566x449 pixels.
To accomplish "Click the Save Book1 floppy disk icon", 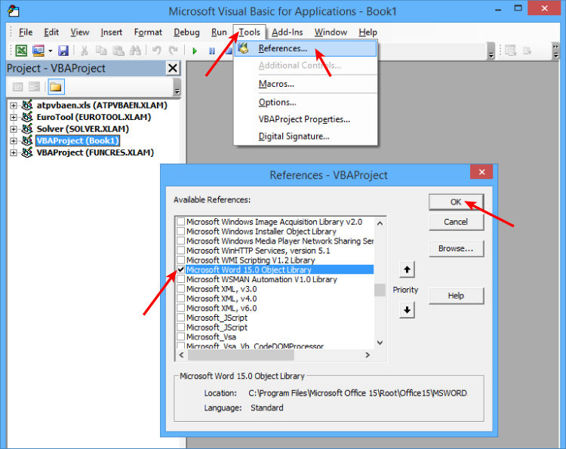I will tap(63, 50).
